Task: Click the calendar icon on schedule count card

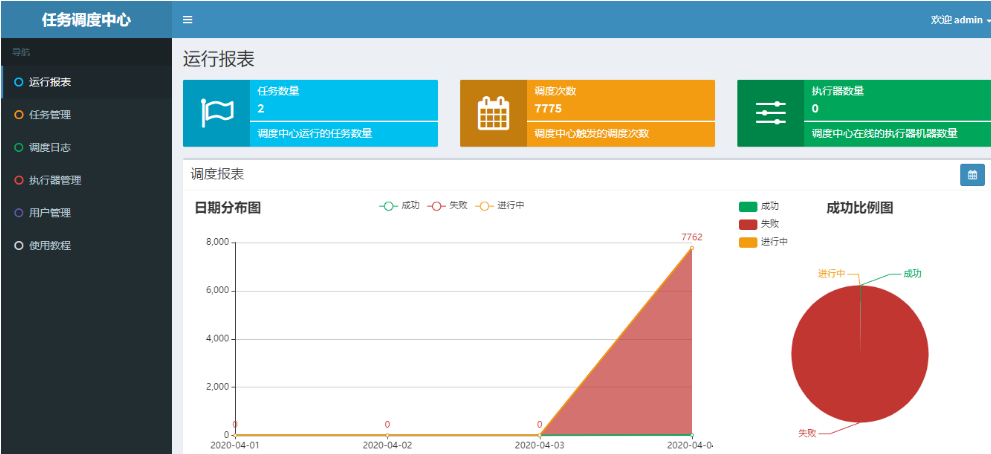Action: click(x=493, y=114)
